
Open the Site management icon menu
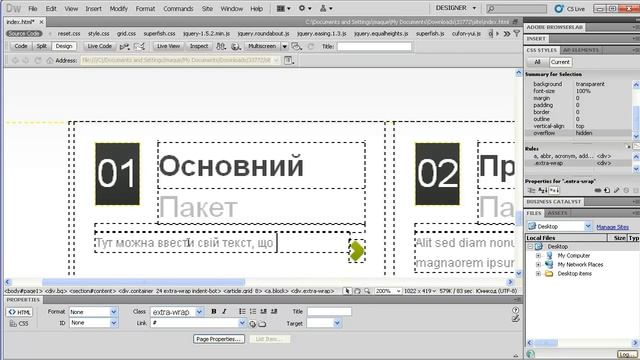(326, 8)
